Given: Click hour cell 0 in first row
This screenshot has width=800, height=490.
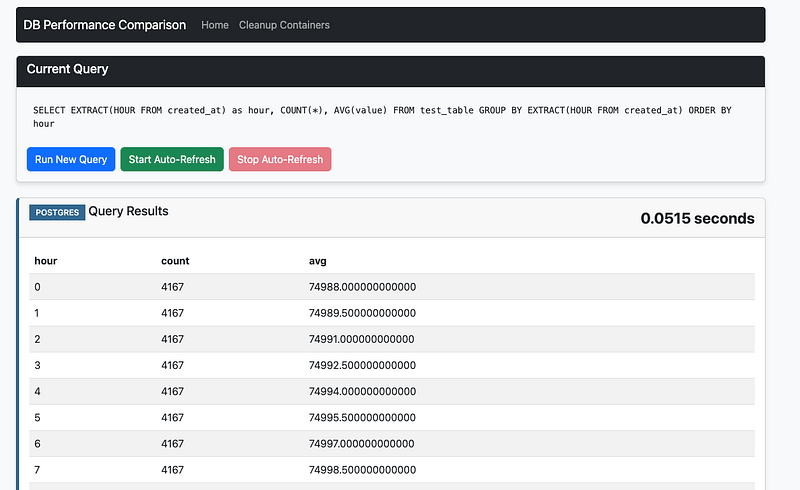Looking at the screenshot, I should pyautogui.click(x=37, y=287).
